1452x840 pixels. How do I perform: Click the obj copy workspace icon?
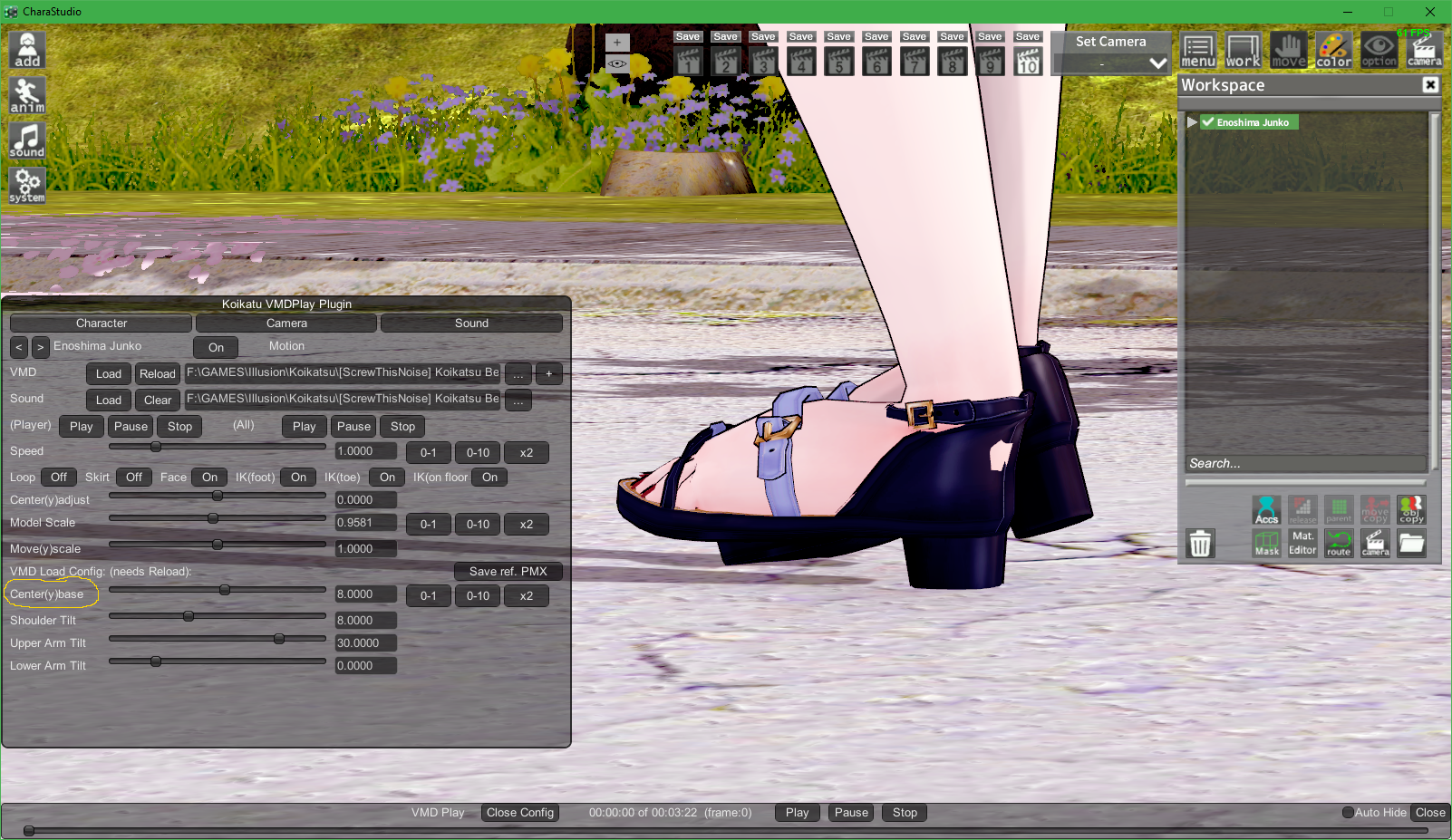tap(1411, 510)
